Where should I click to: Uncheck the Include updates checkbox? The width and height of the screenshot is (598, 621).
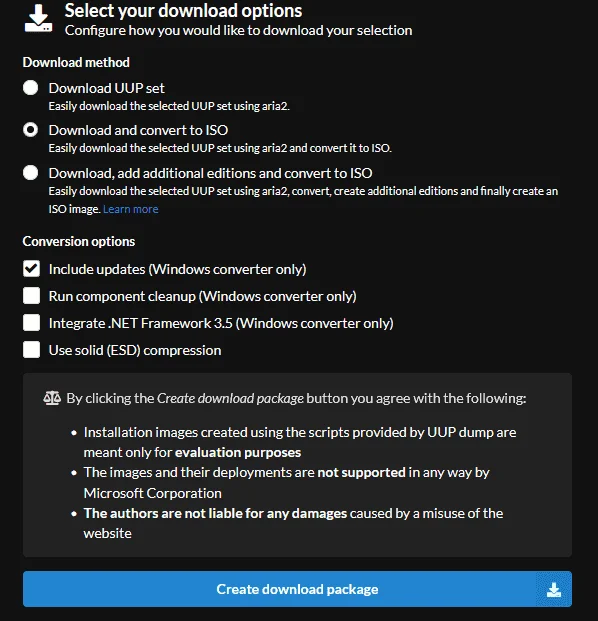click(31, 269)
